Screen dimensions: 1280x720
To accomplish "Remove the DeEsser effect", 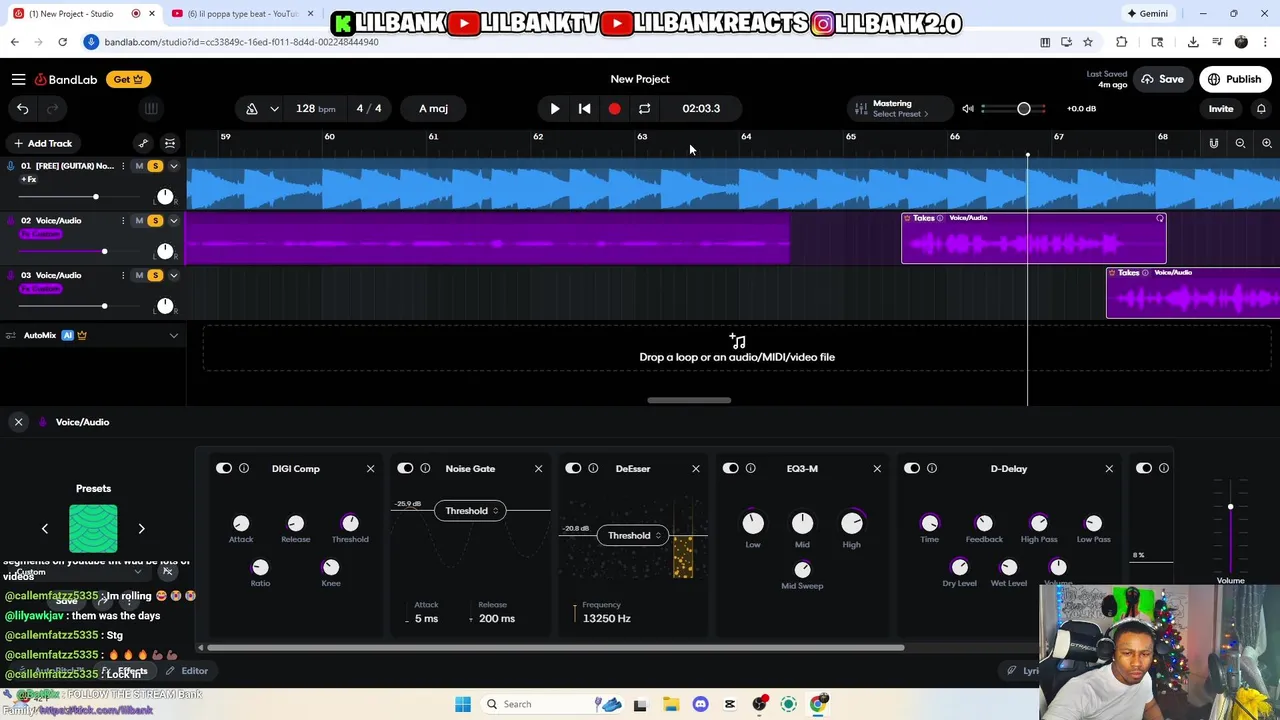I will [696, 468].
